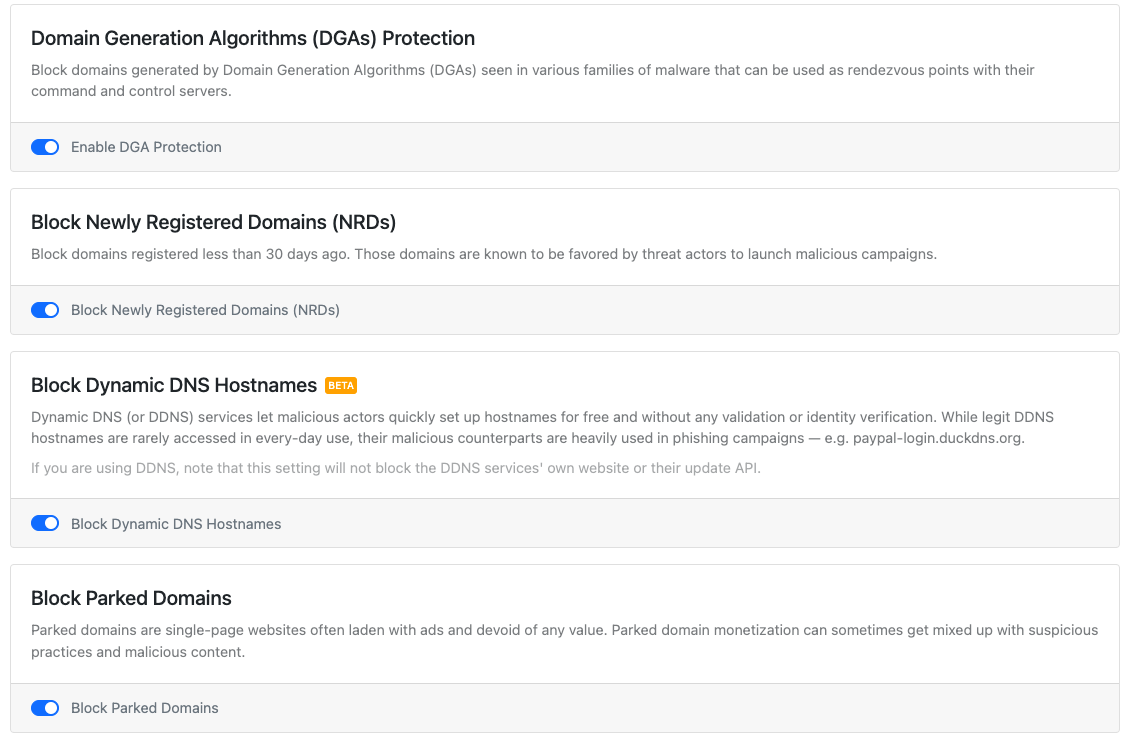Click the Enable DGA Protection label text
Image resolution: width=1132 pixels, height=742 pixels.
[146, 147]
